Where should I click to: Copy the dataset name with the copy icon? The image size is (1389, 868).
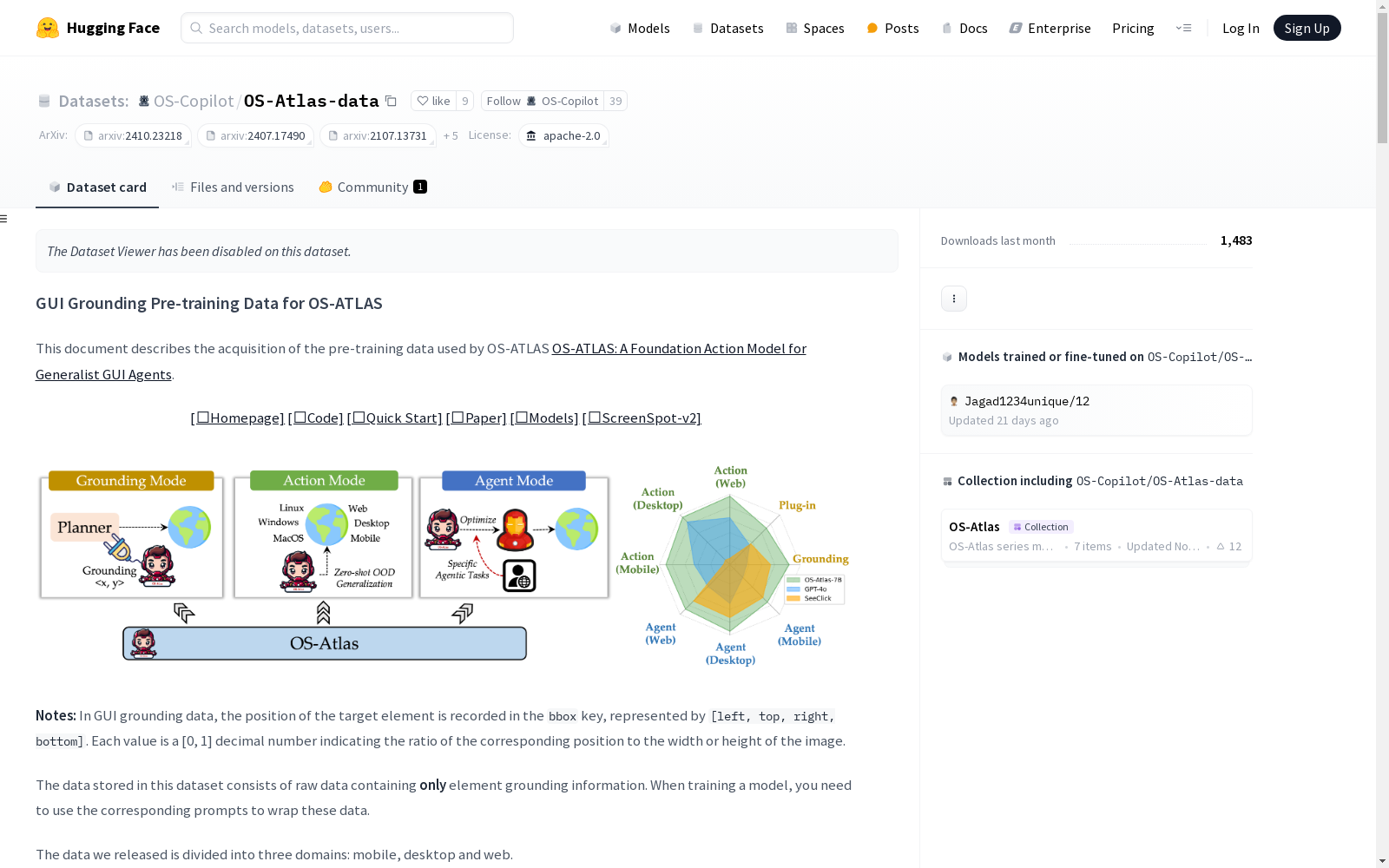[x=392, y=102]
